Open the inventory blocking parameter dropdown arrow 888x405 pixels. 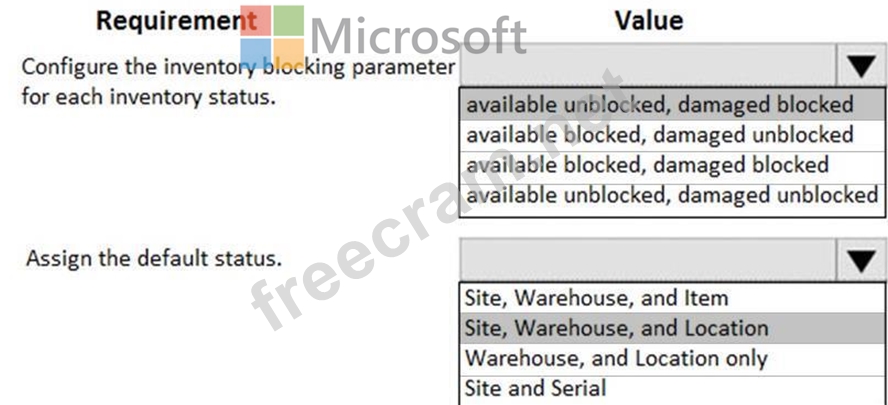860,67
